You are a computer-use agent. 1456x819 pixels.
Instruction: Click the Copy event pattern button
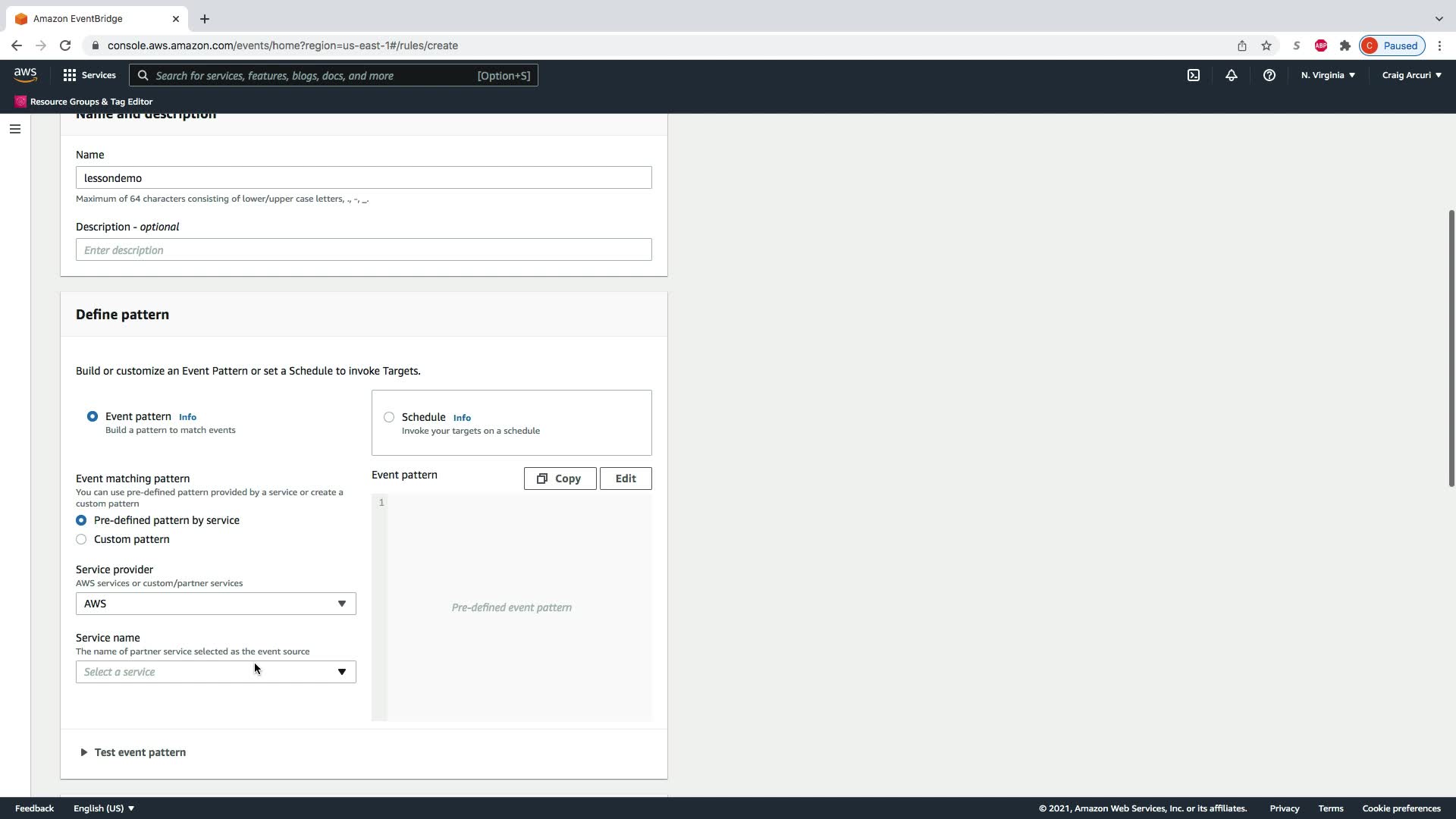[x=560, y=479]
